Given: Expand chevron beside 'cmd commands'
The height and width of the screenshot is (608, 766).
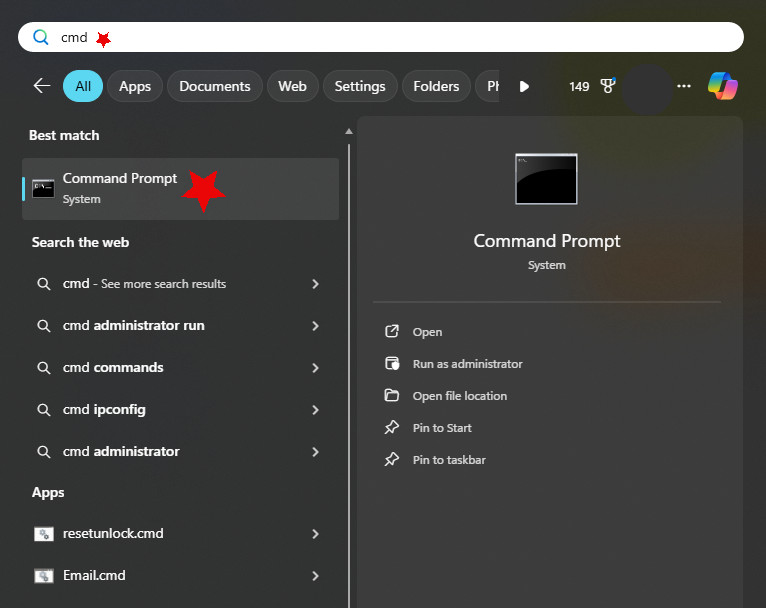Looking at the screenshot, I should point(316,368).
